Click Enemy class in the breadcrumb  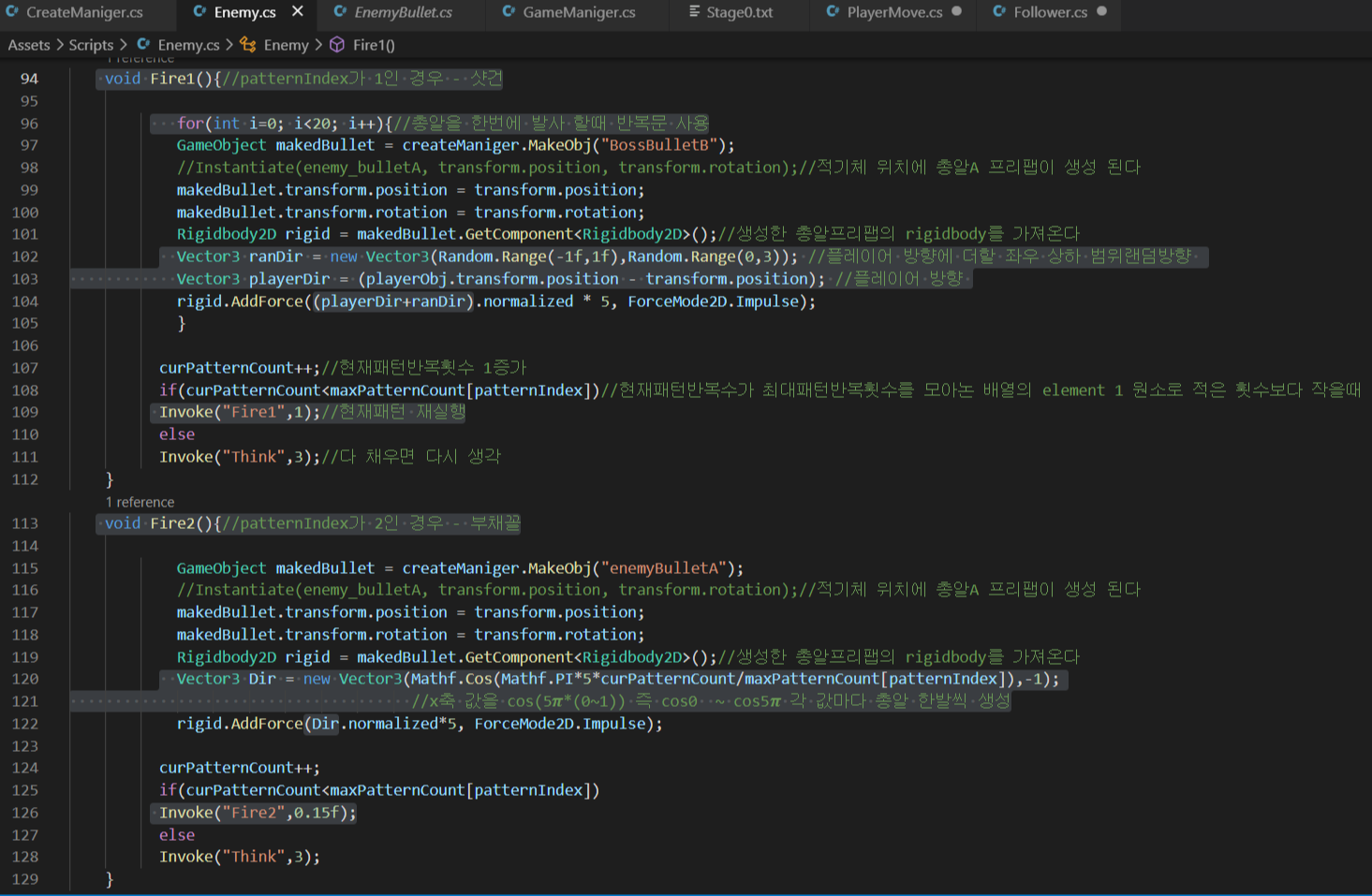coord(286,45)
